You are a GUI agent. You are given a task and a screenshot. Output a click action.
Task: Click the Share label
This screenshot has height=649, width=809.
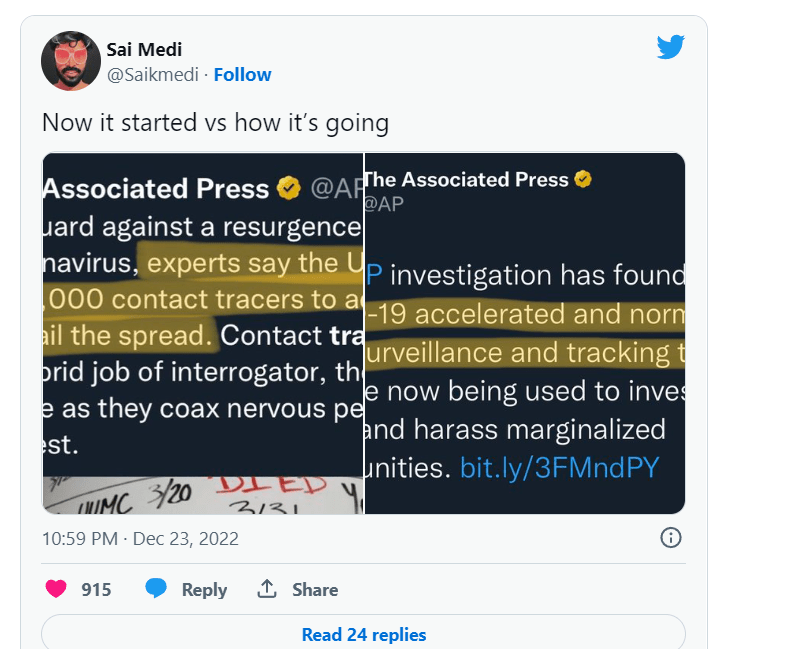314,590
